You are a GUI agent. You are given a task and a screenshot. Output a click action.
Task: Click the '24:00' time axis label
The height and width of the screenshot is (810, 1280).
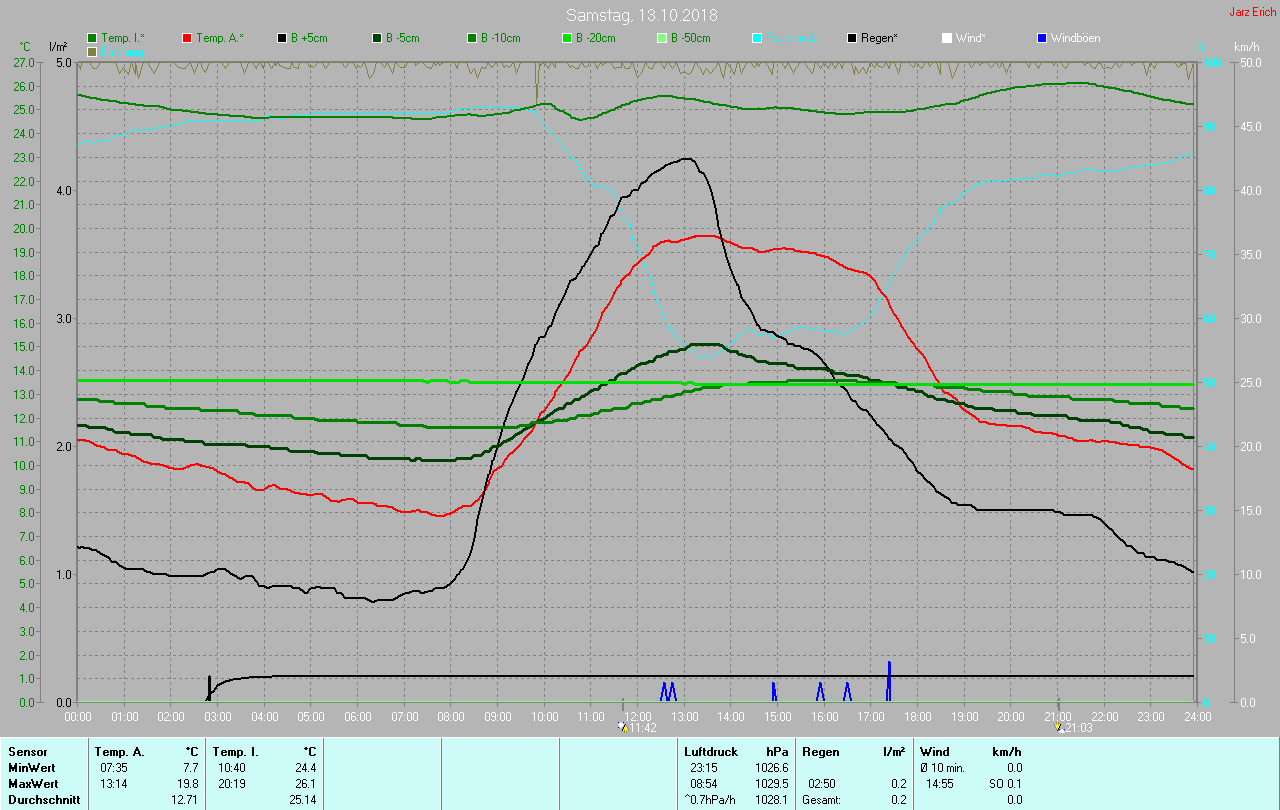pos(1197,716)
